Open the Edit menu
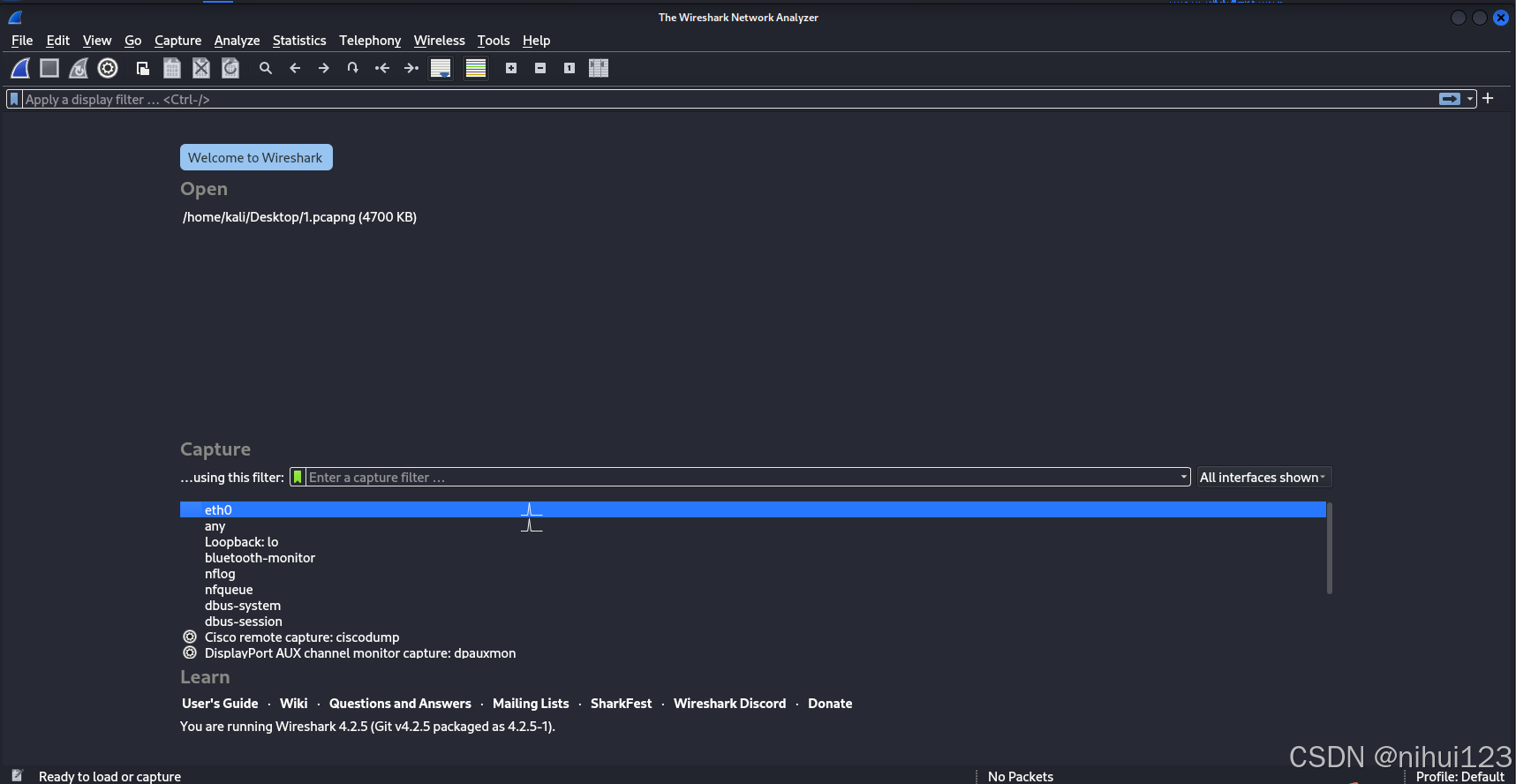The height and width of the screenshot is (784, 1516). tap(58, 41)
